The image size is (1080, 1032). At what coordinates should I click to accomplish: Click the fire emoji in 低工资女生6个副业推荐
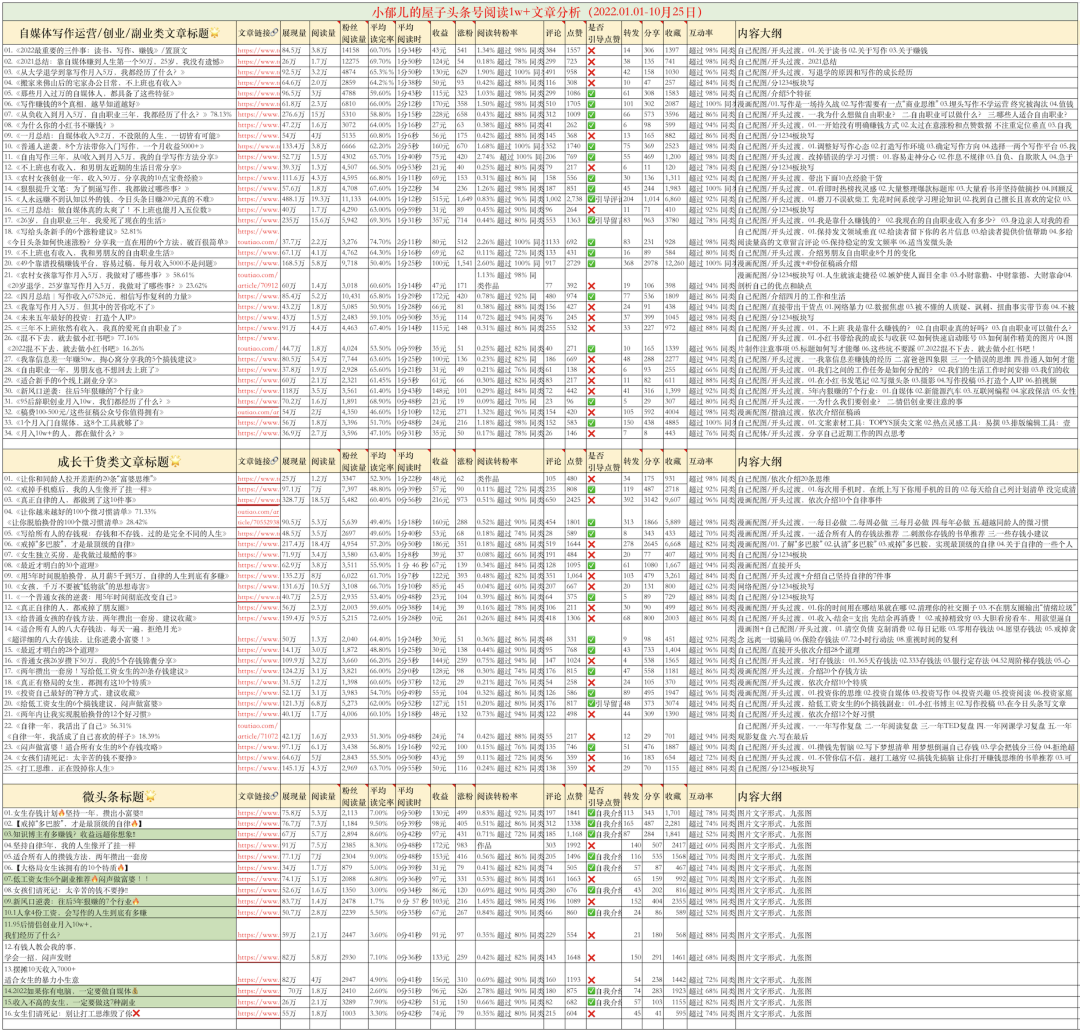(99, 878)
